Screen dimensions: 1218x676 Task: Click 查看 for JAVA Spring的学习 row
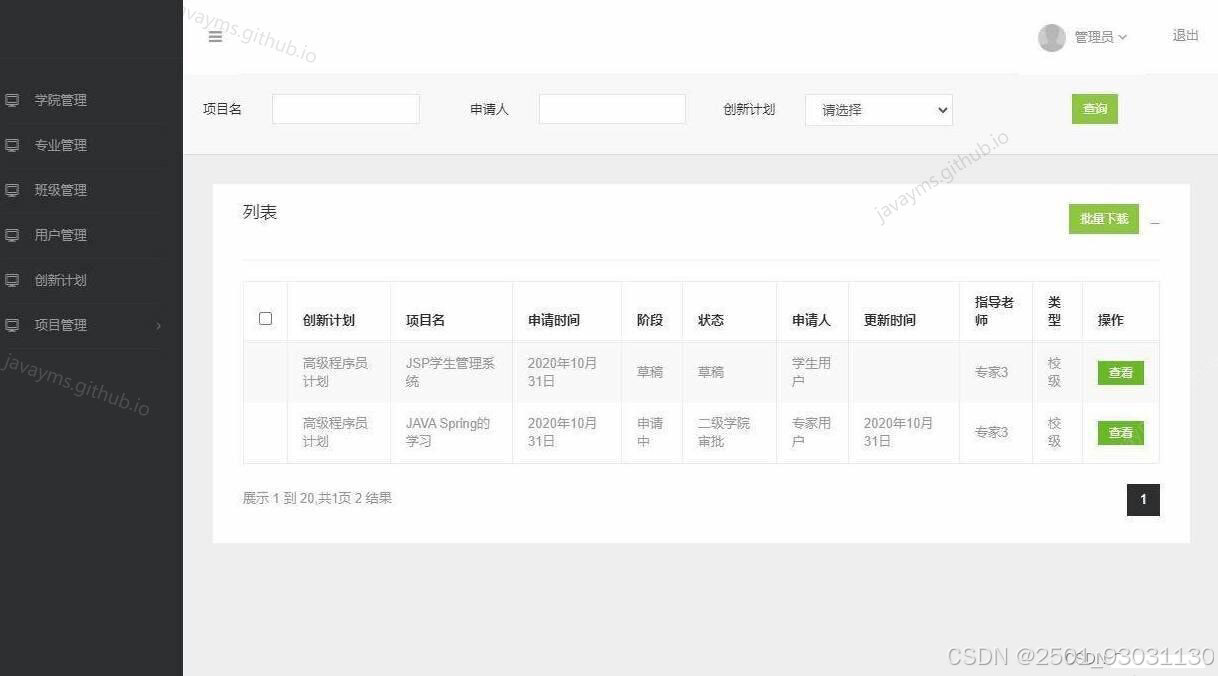(1121, 433)
